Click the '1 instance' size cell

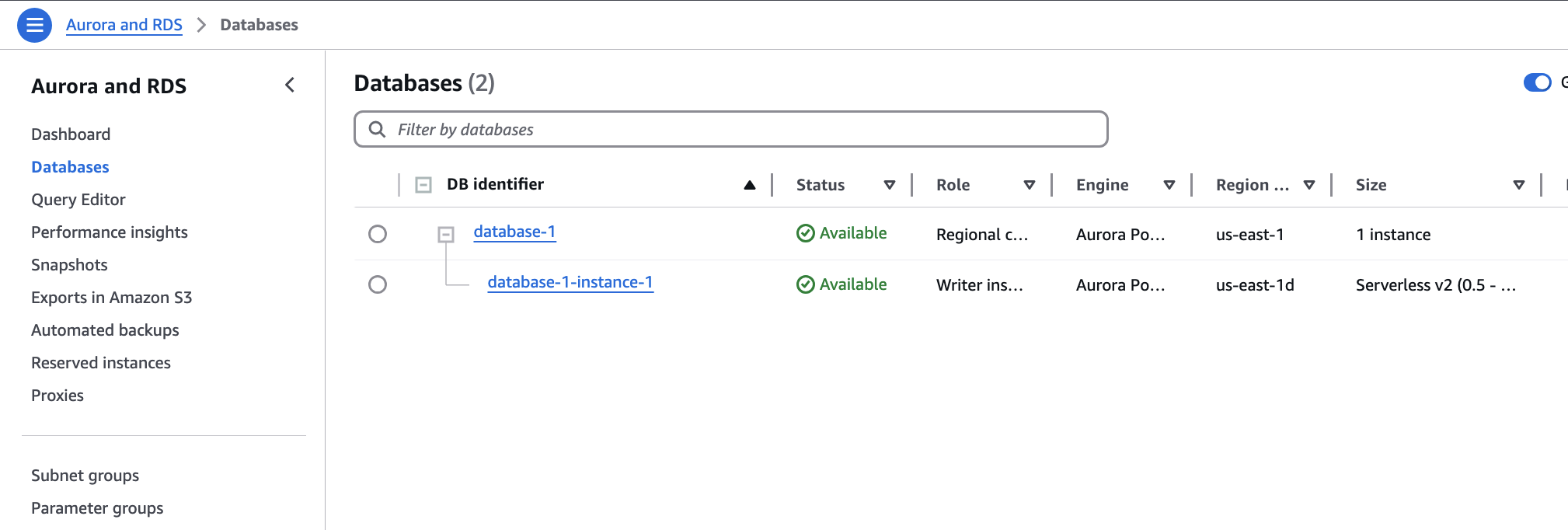[1393, 235]
